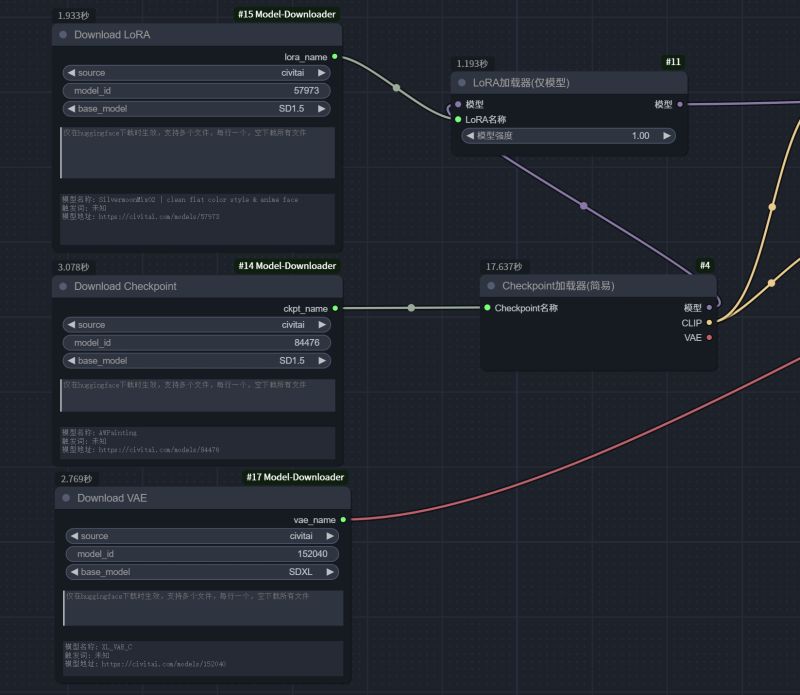Select next source option in Download LoRA
Viewport: 800px width, 695px height.
click(321, 72)
